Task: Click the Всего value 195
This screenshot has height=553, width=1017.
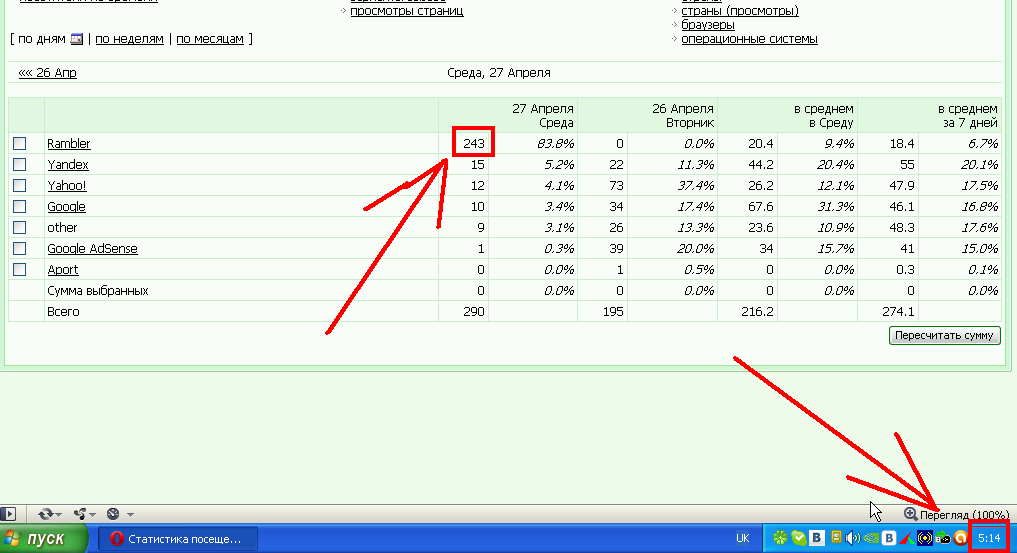Action: pos(613,312)
